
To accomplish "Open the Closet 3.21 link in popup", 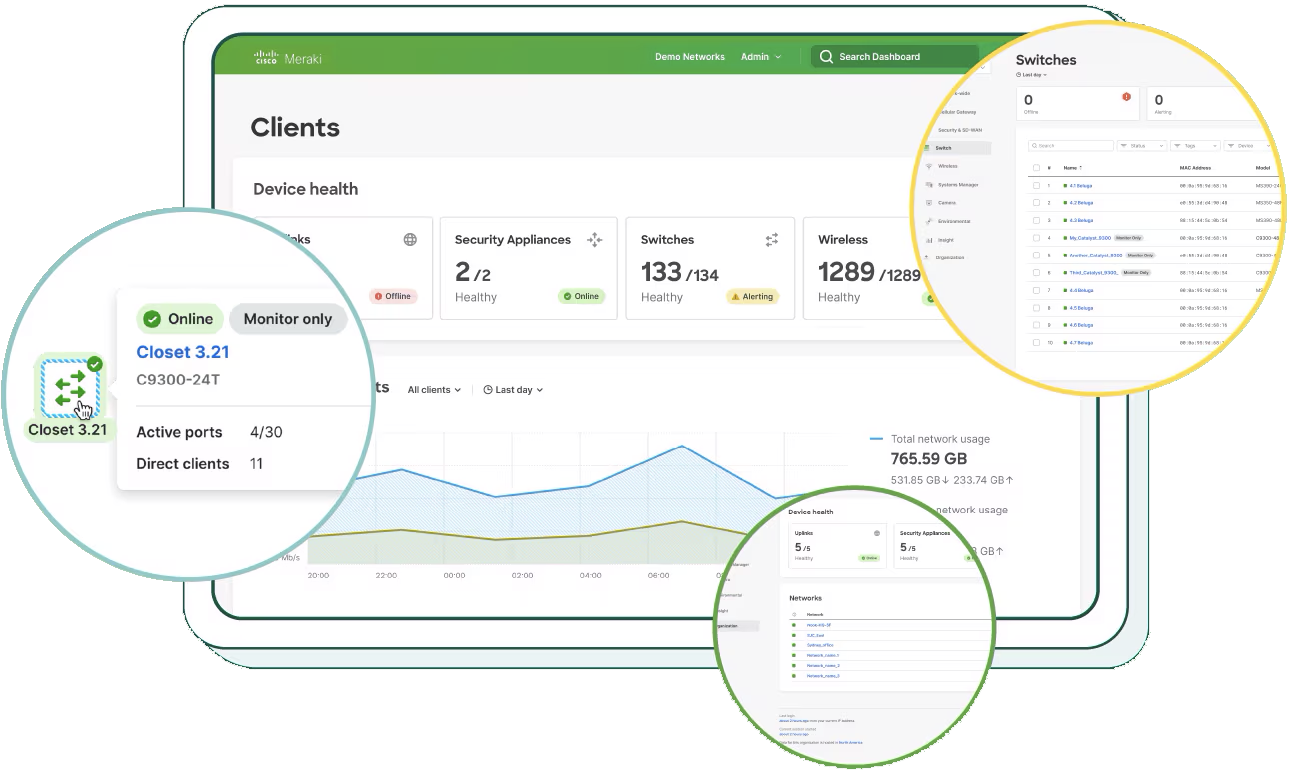I will [183, 352].
